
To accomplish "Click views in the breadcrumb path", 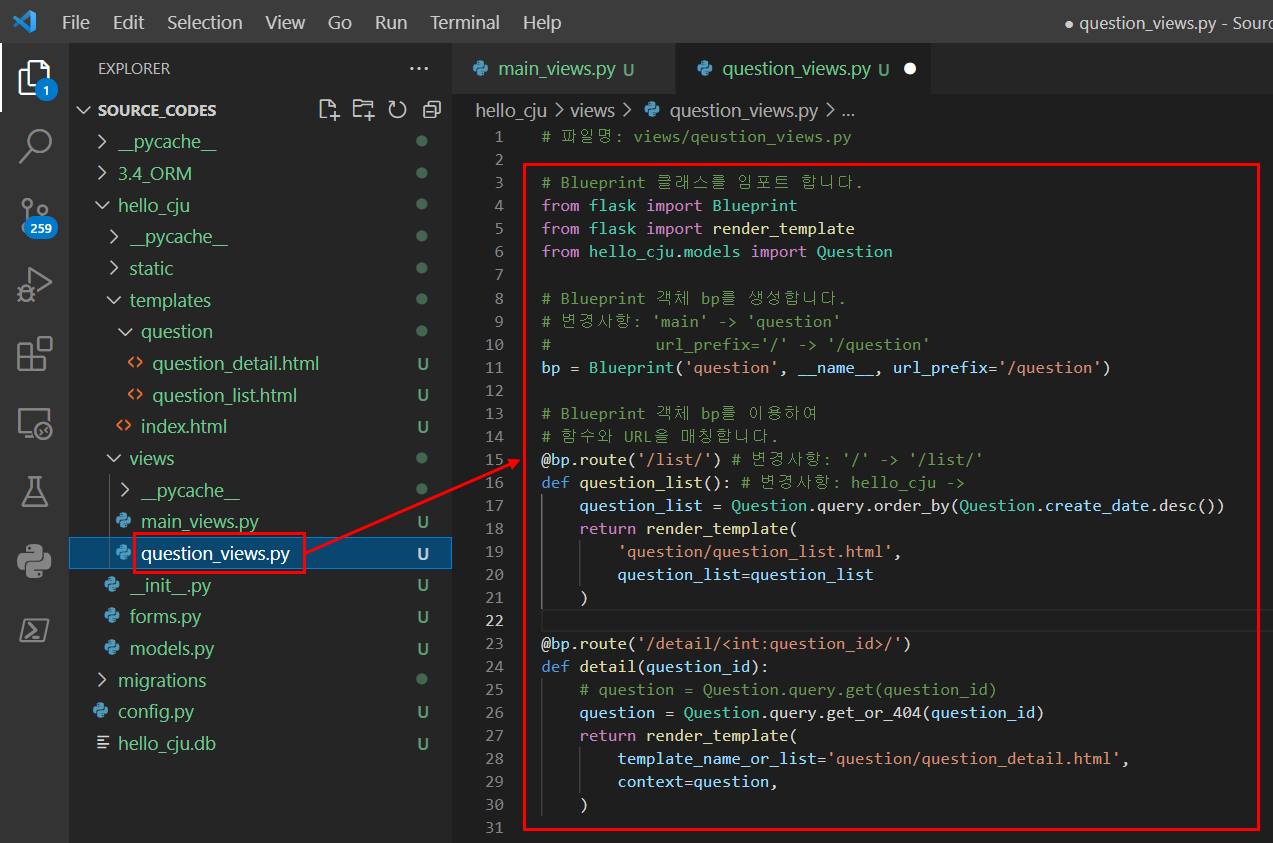I will pos(592,111).
